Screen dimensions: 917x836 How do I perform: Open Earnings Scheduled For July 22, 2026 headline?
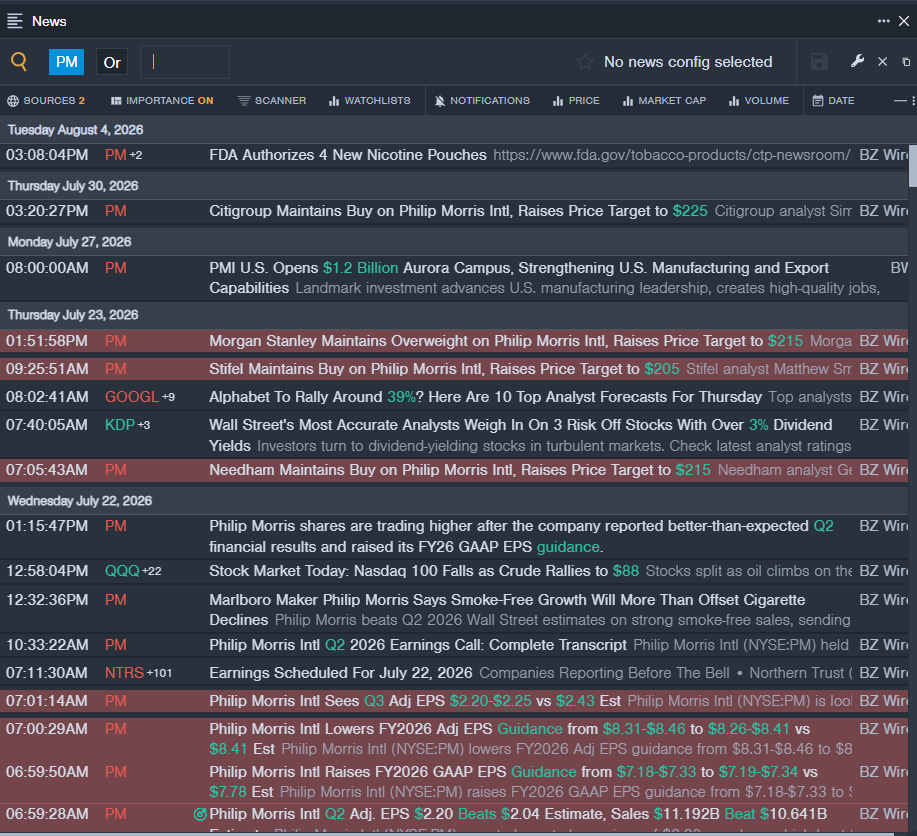click(x=340, y=673)
